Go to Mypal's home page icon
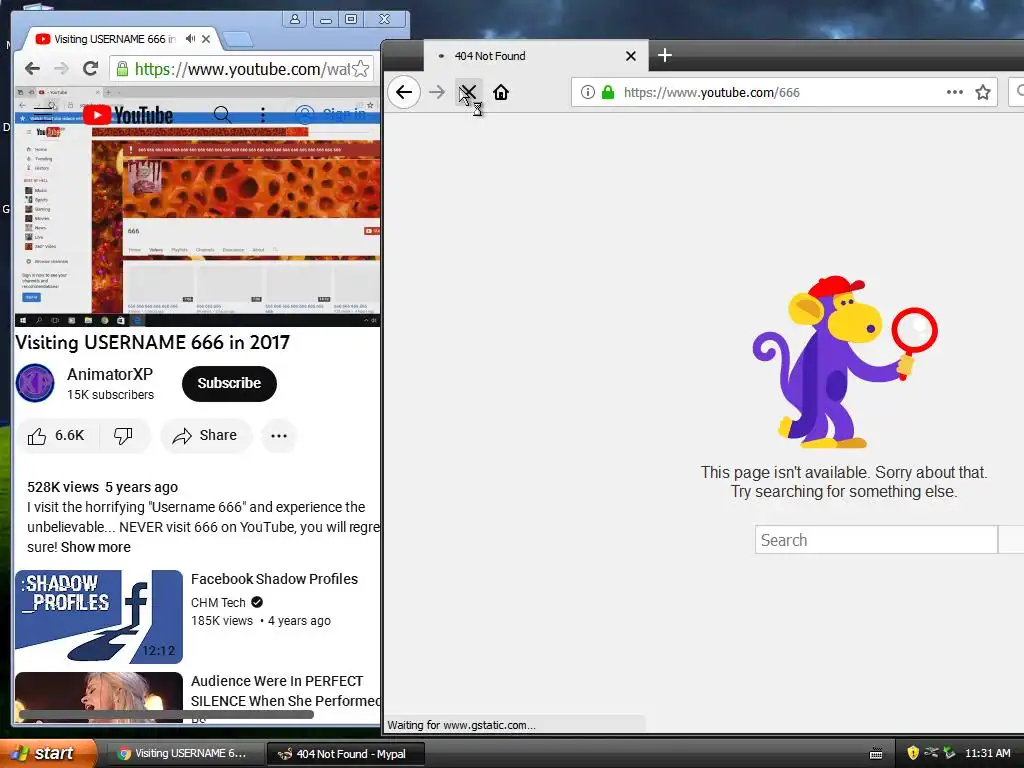 (501, 92)
